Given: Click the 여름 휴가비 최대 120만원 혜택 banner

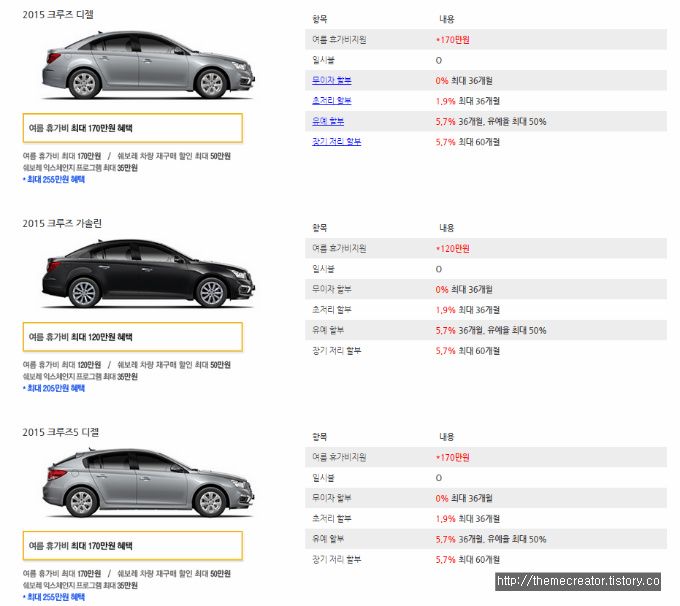Looking at the screenshot, I should [133, 337].
